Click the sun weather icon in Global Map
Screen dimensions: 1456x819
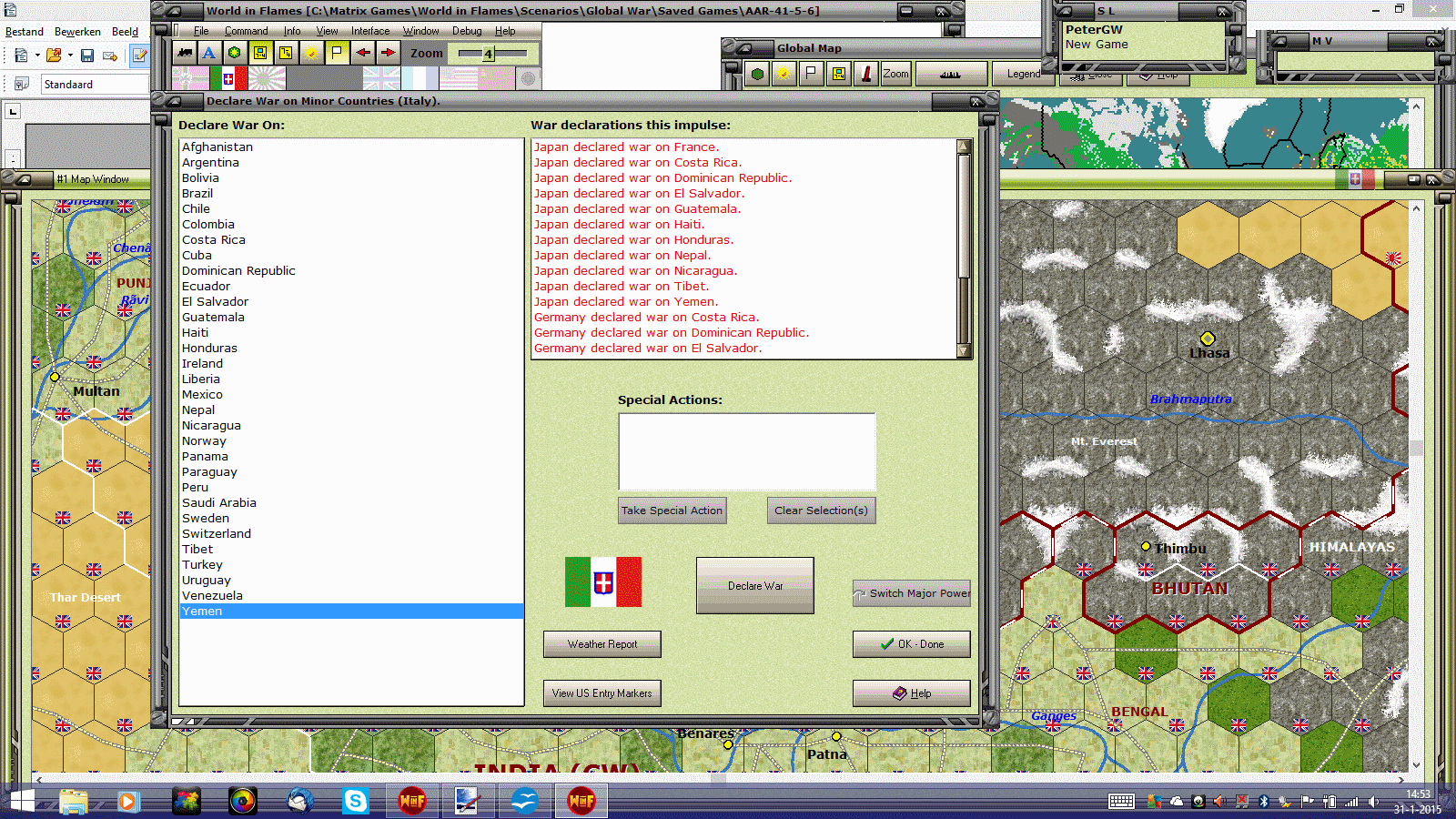tap(784, 74)
